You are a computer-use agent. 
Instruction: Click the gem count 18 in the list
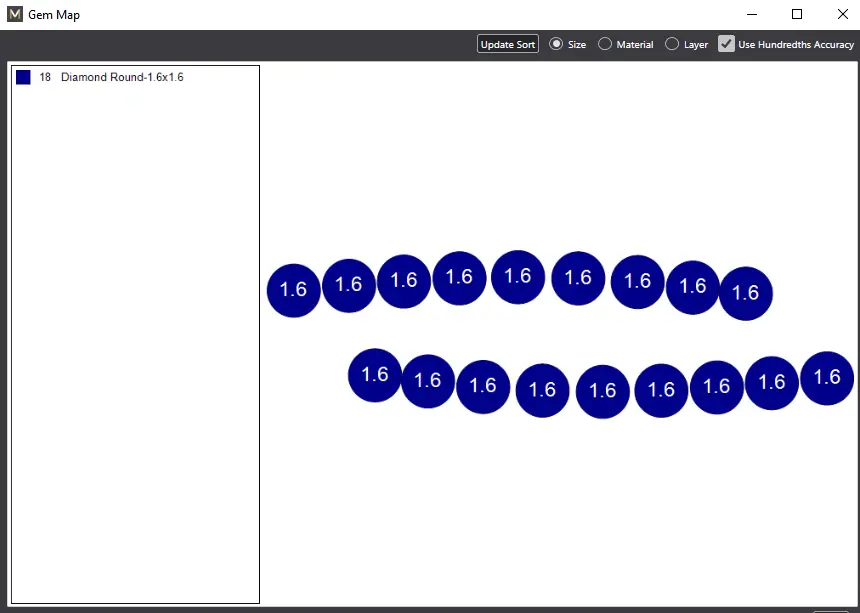click(x=45, y=77)
